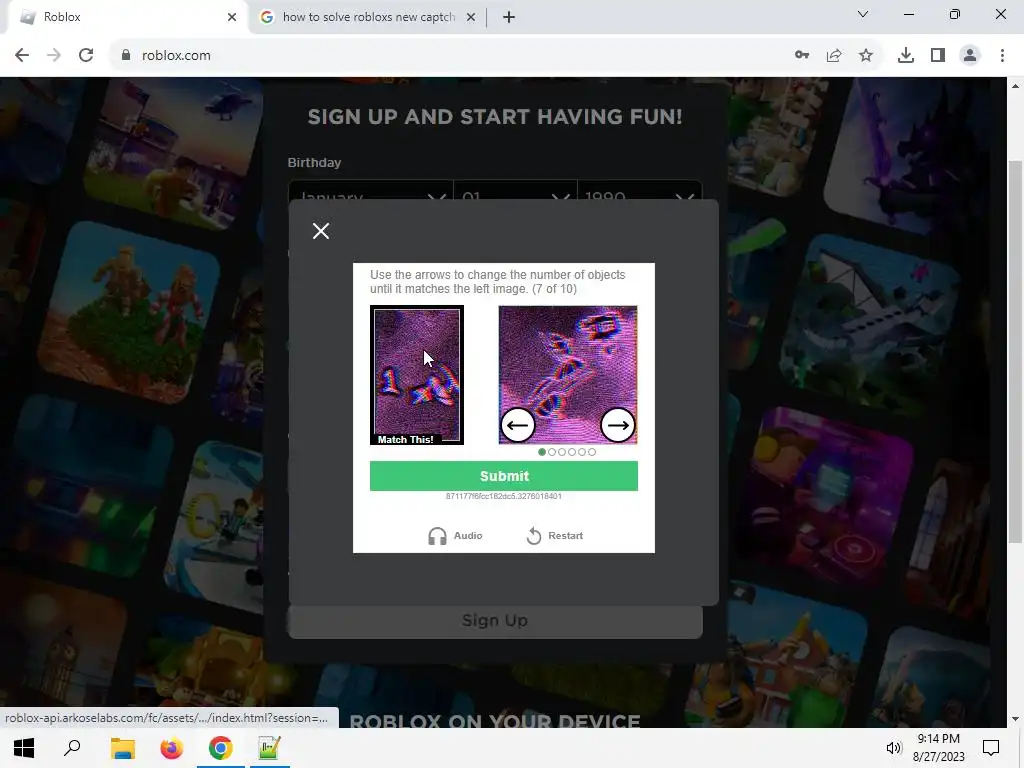
Task: Open saved passwords key icon
Action: (802, 56)
